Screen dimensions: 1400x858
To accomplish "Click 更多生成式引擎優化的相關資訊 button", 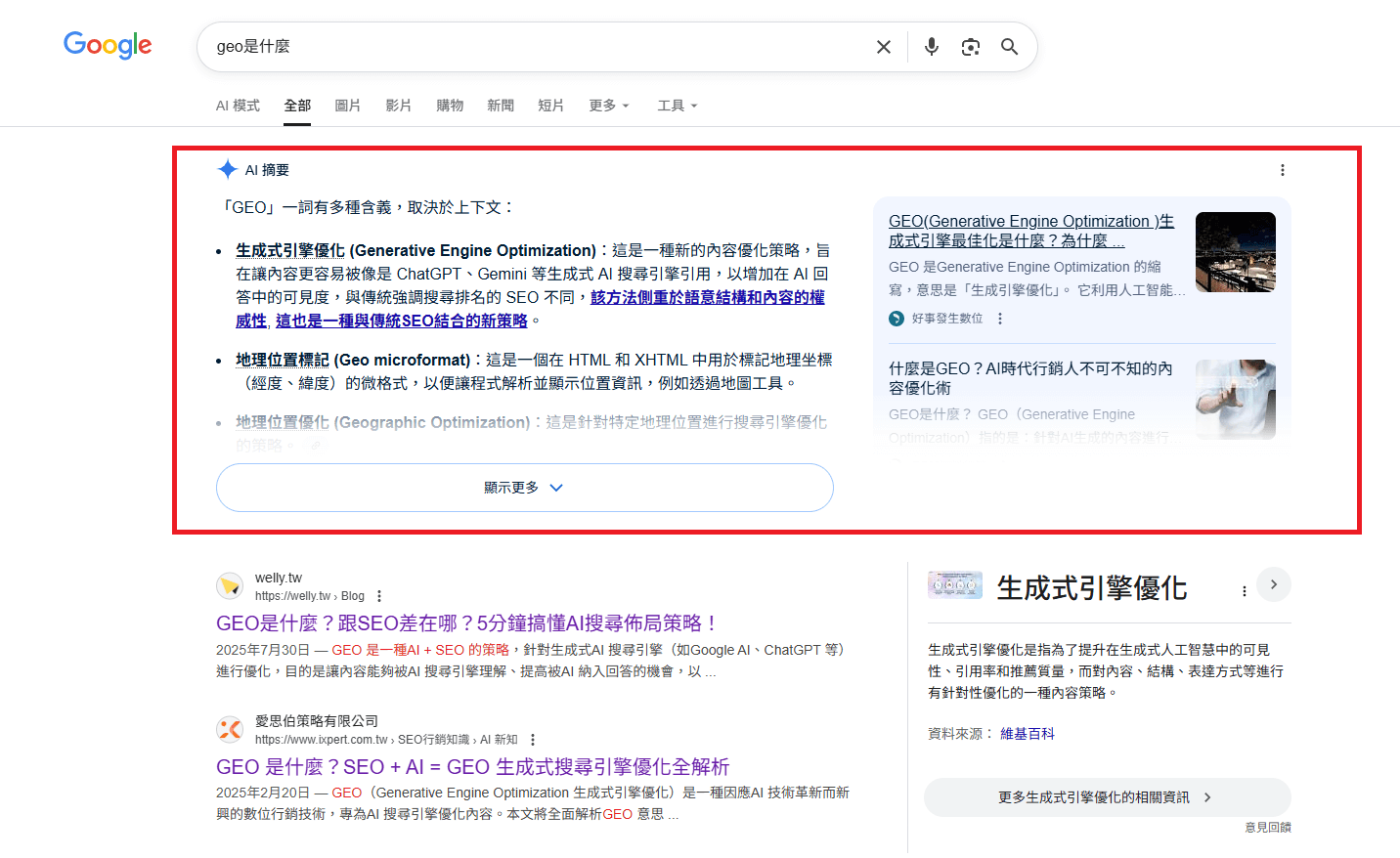I will click(1107, 797).
